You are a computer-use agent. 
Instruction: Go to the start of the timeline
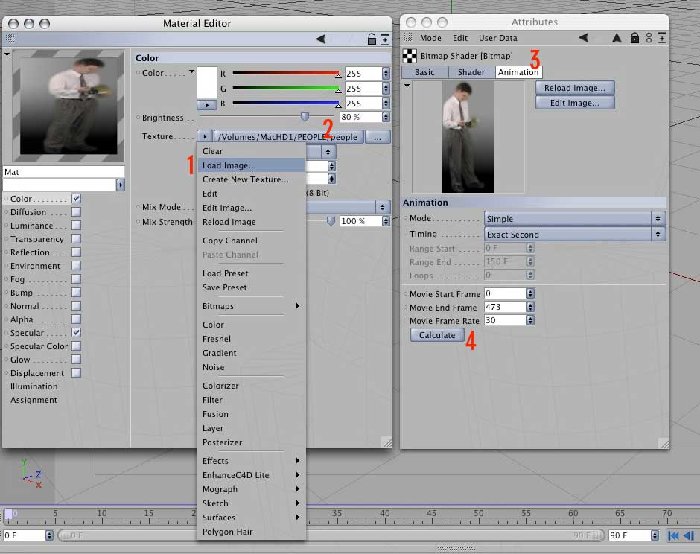tap(673, 535)
